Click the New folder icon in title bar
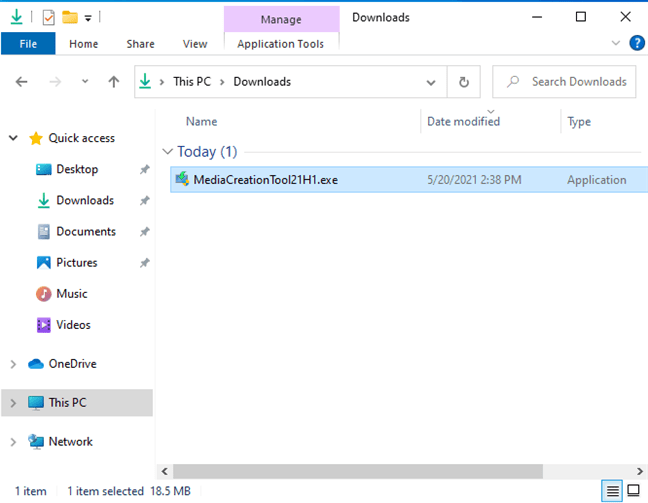 pyautogui.click(x=70, y=17)
